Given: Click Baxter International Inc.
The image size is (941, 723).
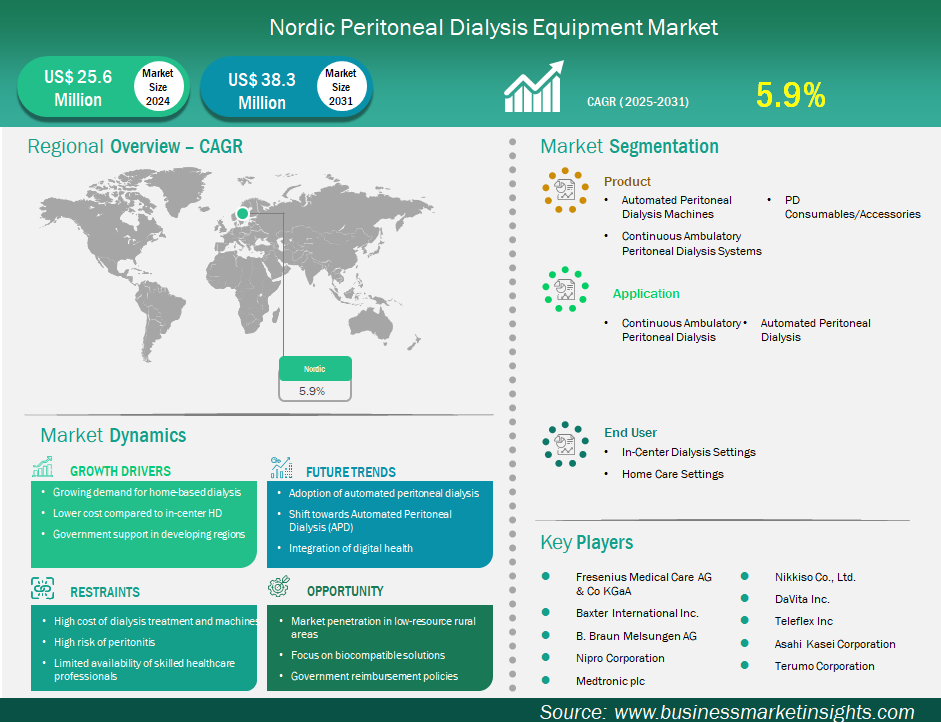Looking at the screenshot, I should [x=637, y=613].
